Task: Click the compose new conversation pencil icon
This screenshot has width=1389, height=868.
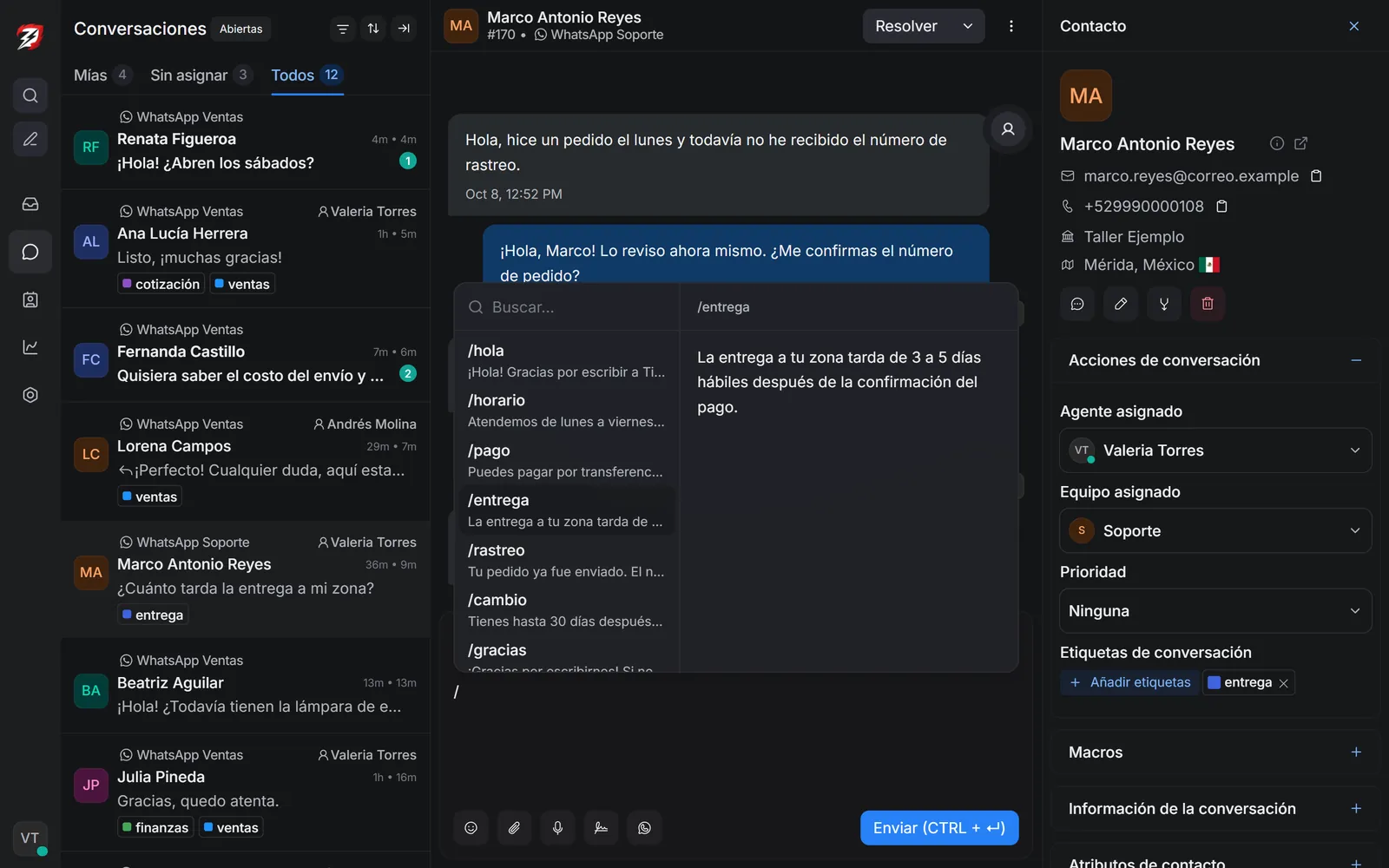Action: 30,139
